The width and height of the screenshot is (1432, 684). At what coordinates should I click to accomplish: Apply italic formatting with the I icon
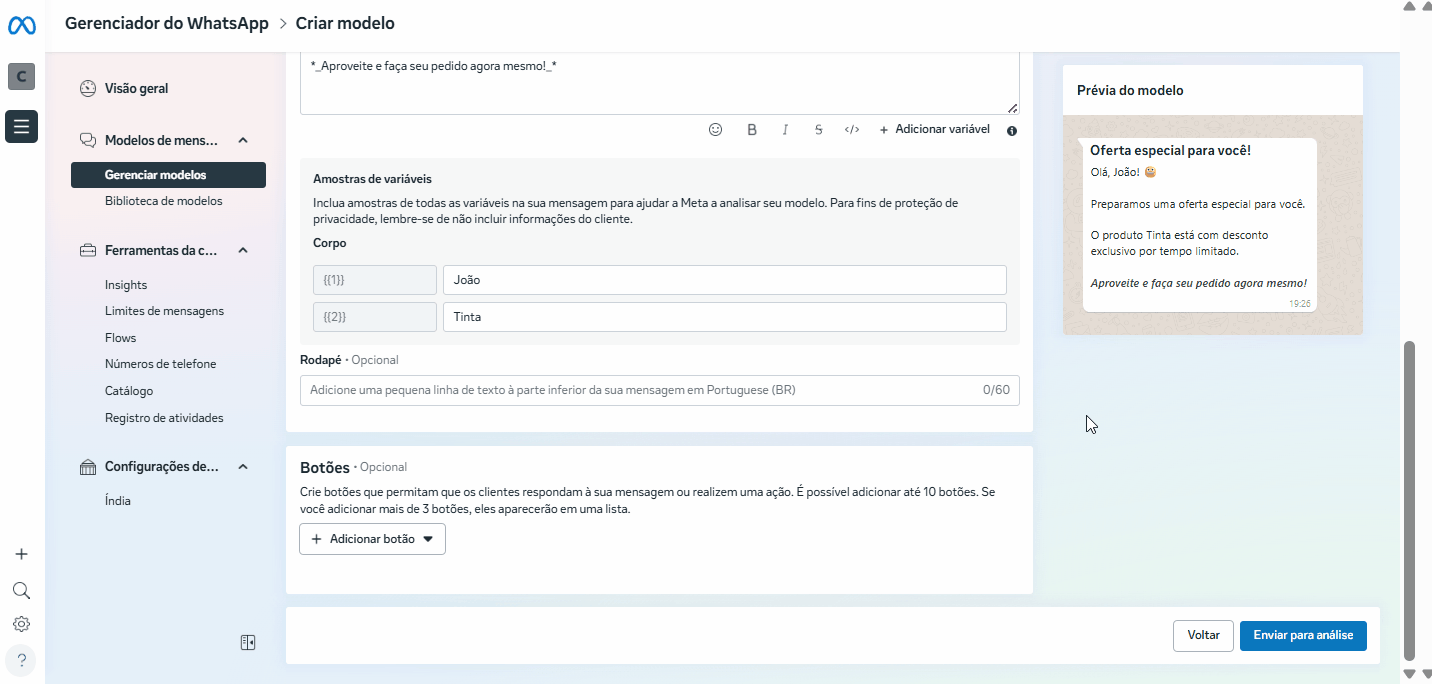click(x=785, y=130)
